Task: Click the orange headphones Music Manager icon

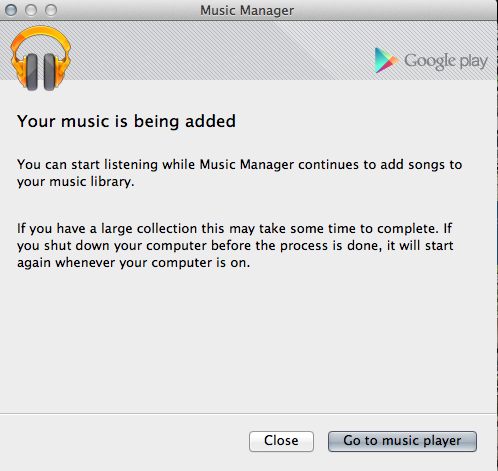Action: pos(41,58)
